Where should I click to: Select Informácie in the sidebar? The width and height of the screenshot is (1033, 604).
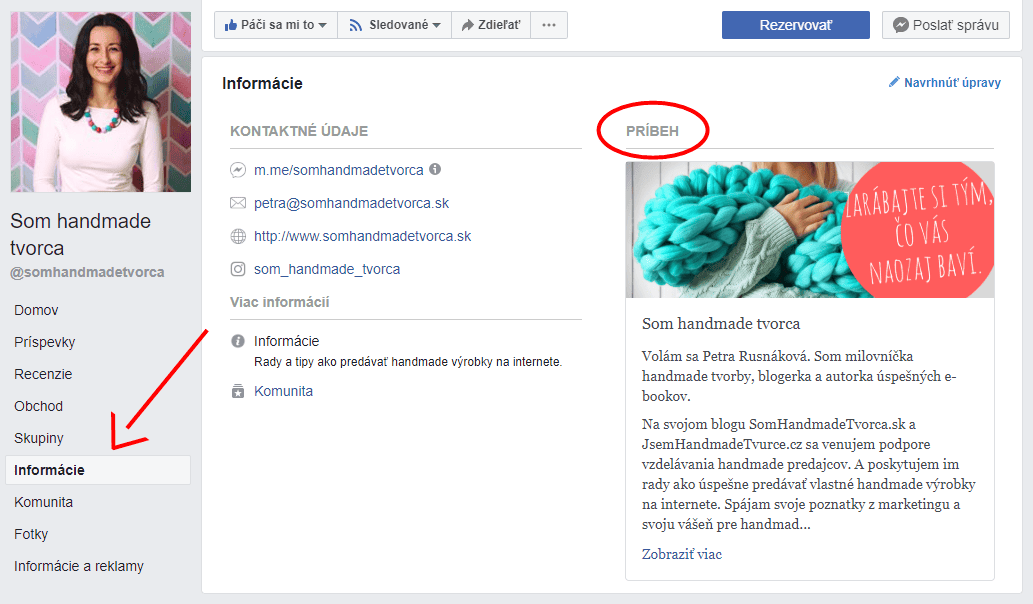pos(98,470)
